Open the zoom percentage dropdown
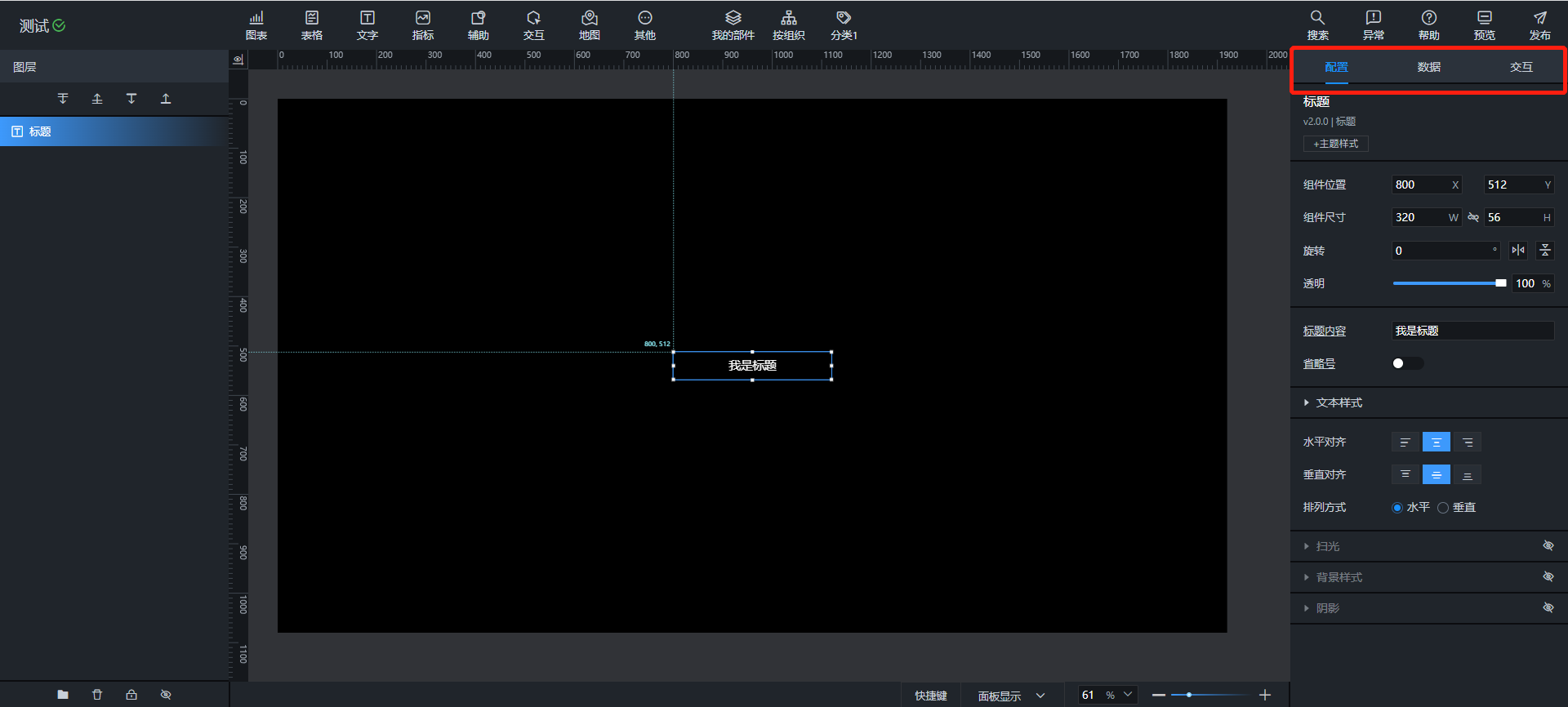This screenshot has height=707, width=1568. (1128, 695)
